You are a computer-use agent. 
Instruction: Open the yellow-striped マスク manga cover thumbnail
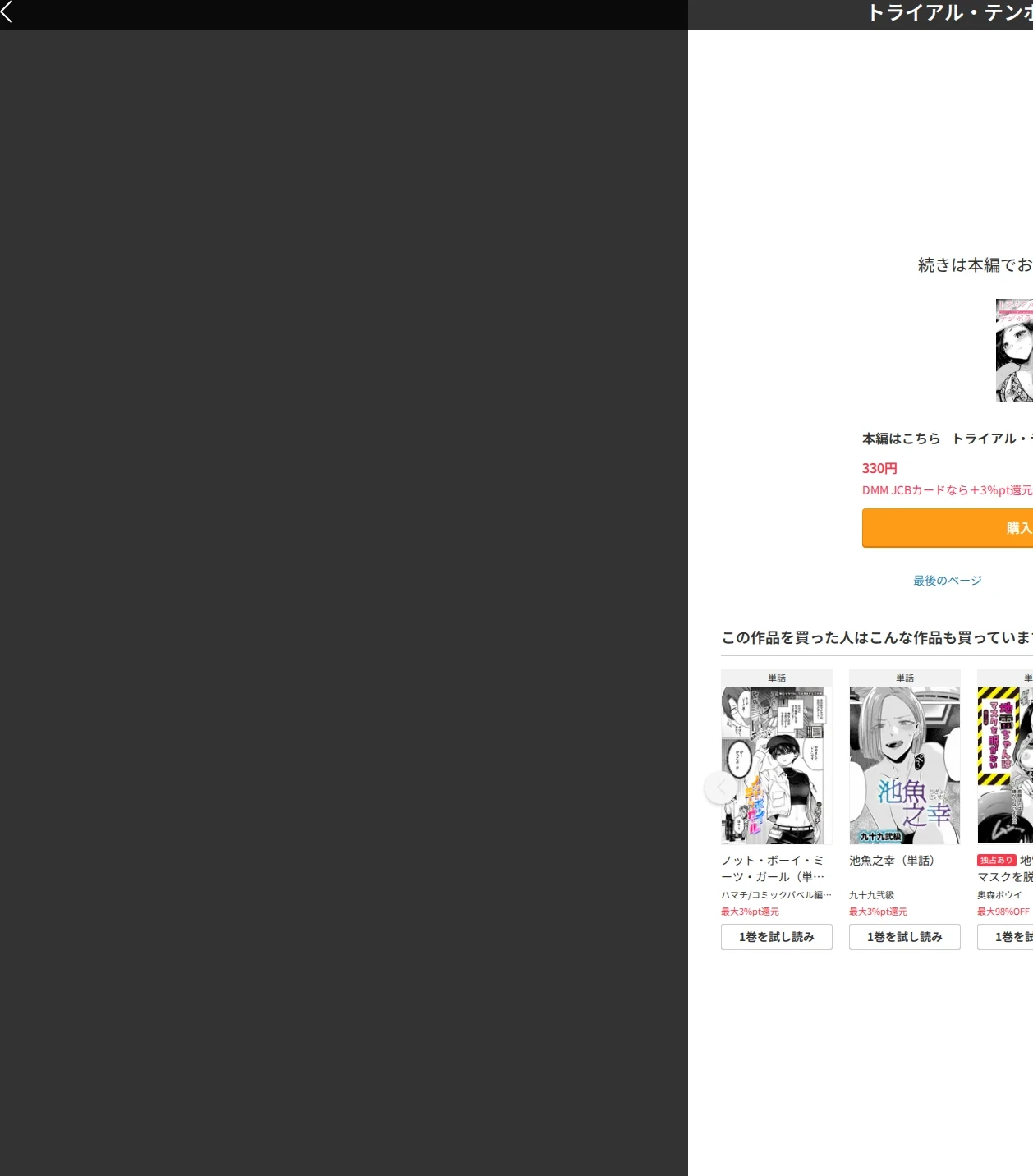point(1005,765)
